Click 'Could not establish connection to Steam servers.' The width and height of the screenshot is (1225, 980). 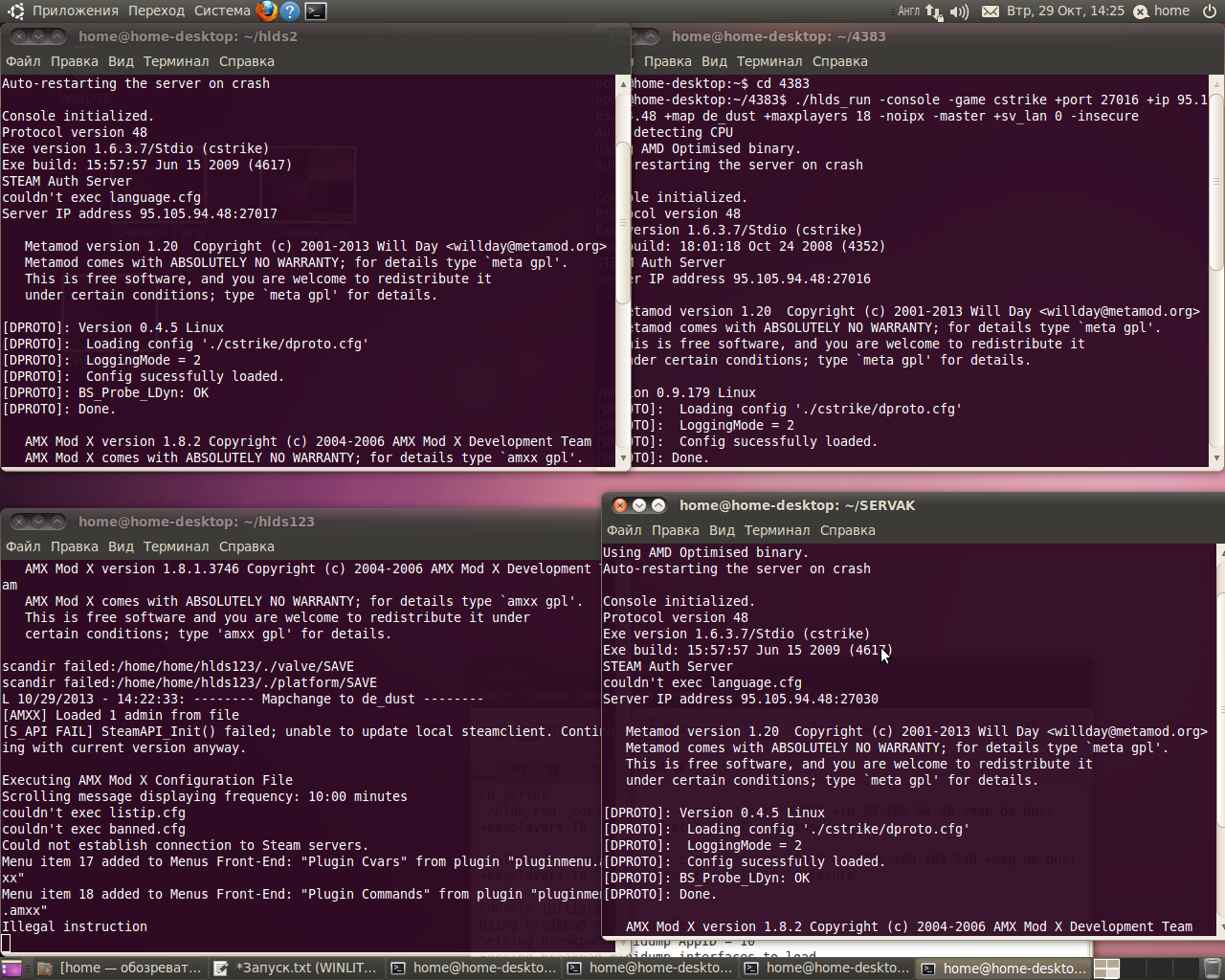click(x=186, y=845)
